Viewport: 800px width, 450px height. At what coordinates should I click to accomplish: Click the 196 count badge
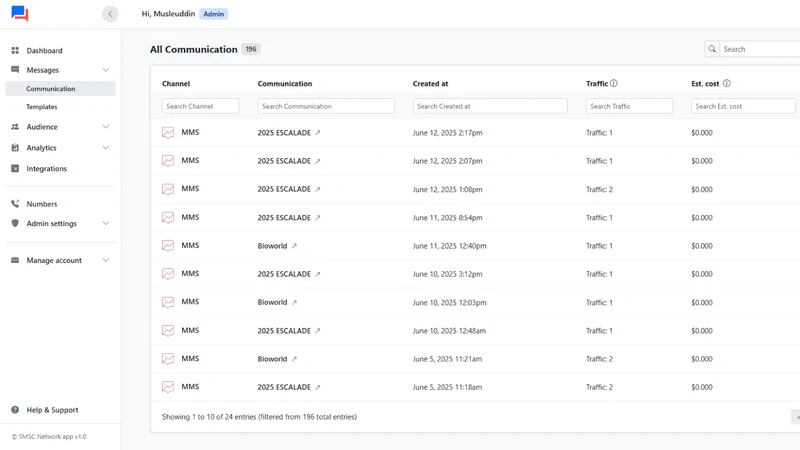[251, 49]
